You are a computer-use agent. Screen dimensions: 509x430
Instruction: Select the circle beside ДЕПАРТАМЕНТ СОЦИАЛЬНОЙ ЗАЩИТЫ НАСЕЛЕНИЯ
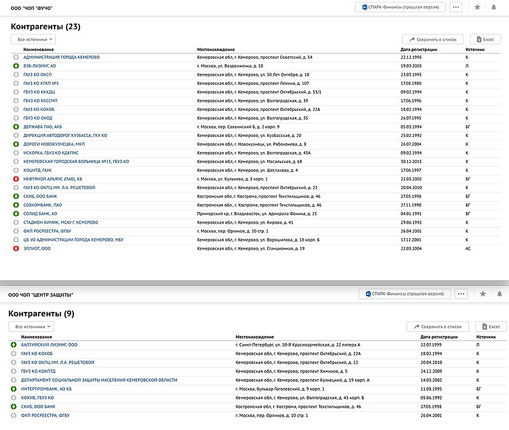click(x=13, y=380)
